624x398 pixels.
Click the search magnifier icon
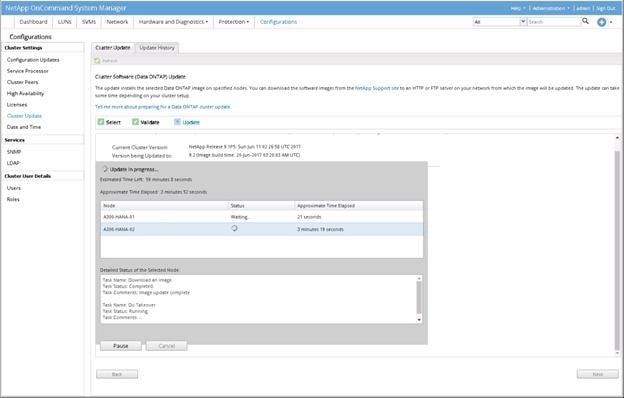pos(585,21)
